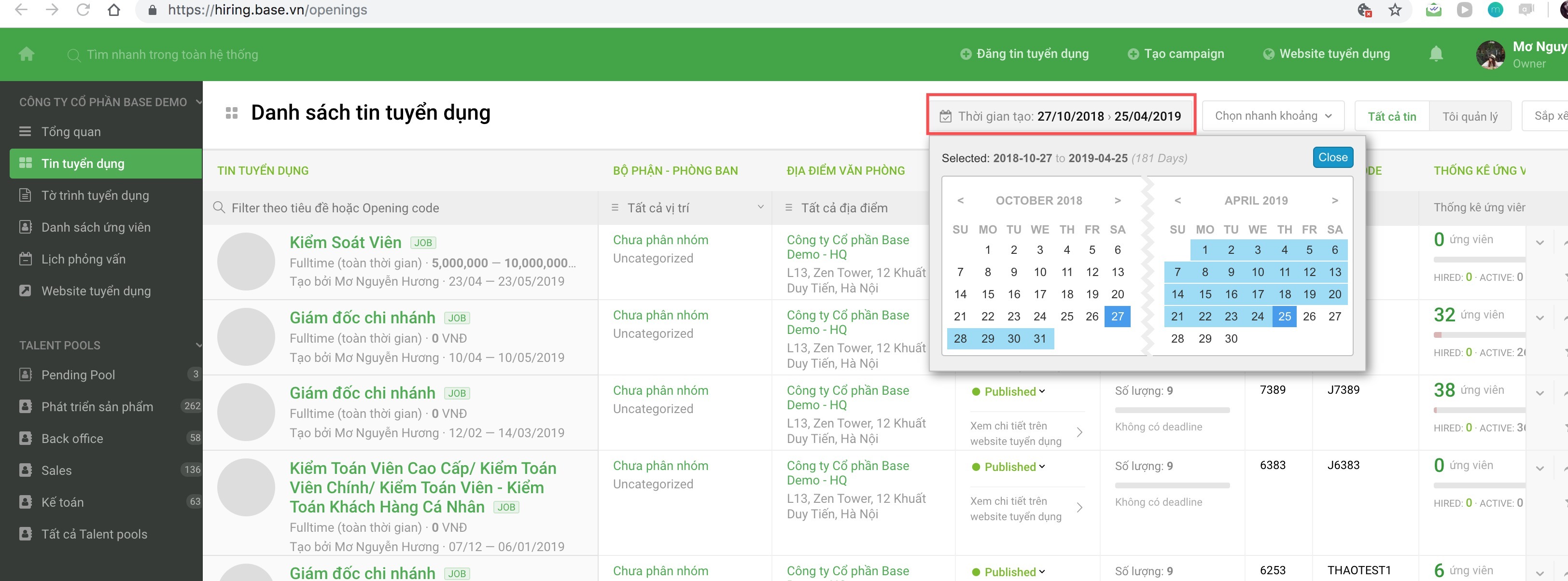Open the Sắp xếp sort control
Screen dimensions: 1568x581
pos(1545,116)
